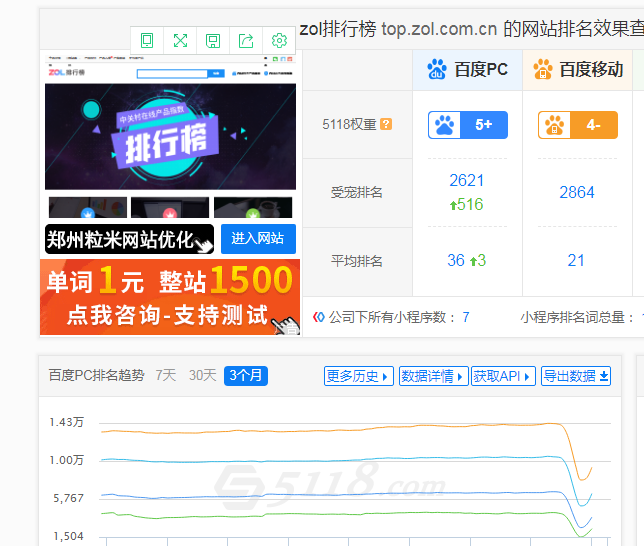Click the orange 单词1元 整站1500 ad banner
The width and height of the screenshot is (644, 546).
point(170,297)
